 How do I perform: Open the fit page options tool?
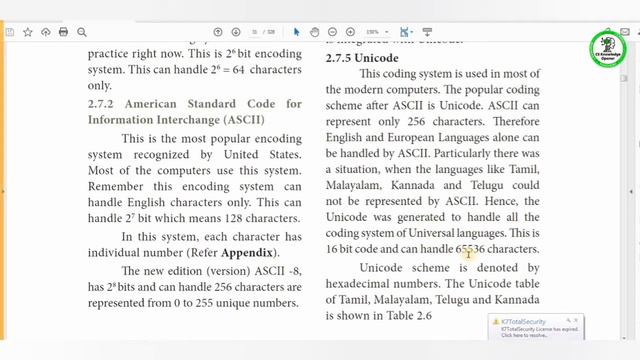pyautogui.click(x=406, y=32)
